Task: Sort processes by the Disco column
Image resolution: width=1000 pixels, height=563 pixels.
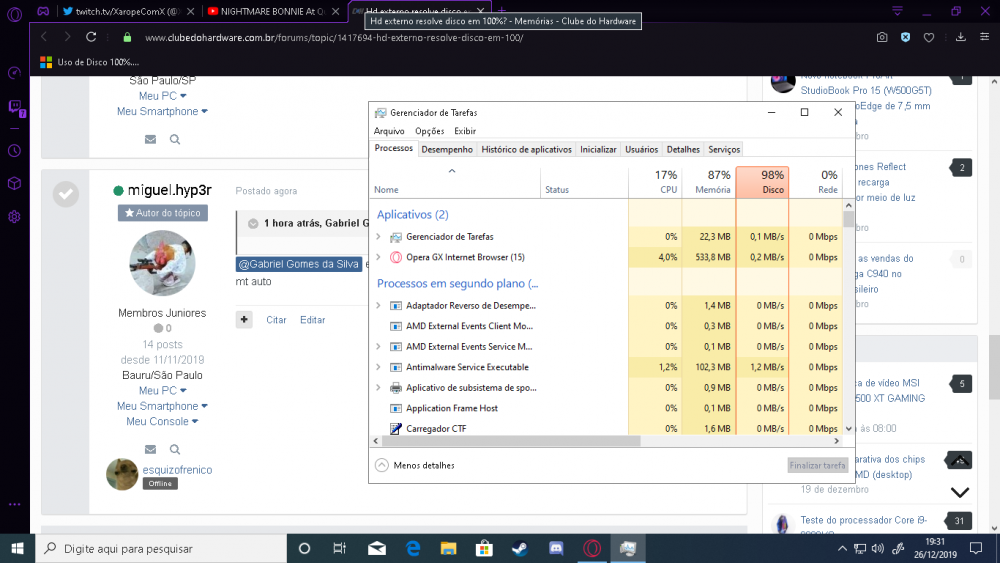Action: tap(762, 182)
